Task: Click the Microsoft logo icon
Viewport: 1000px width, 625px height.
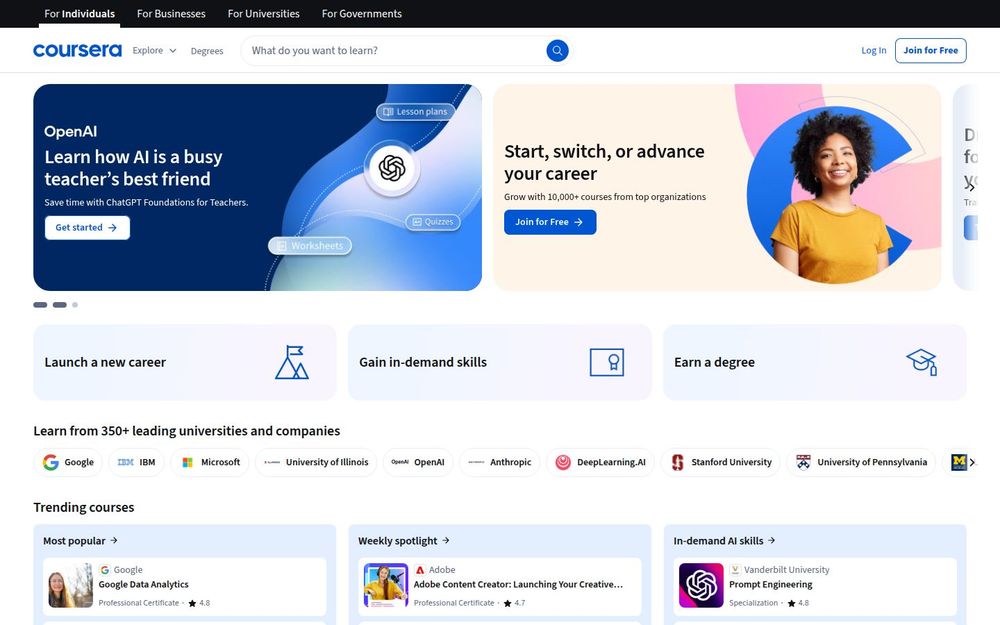Action: (188, 462)
